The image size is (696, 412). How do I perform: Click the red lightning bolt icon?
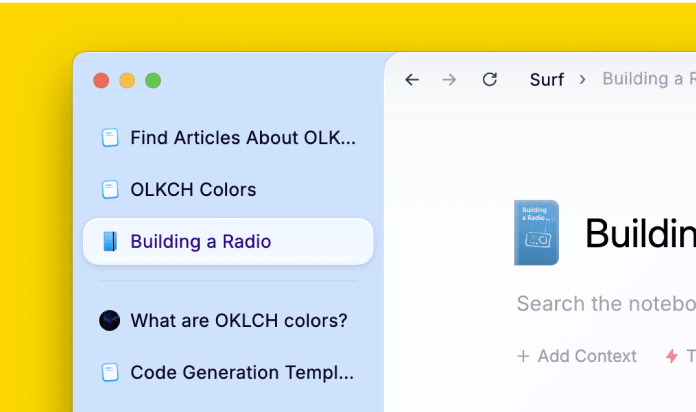tap(671, 356)
